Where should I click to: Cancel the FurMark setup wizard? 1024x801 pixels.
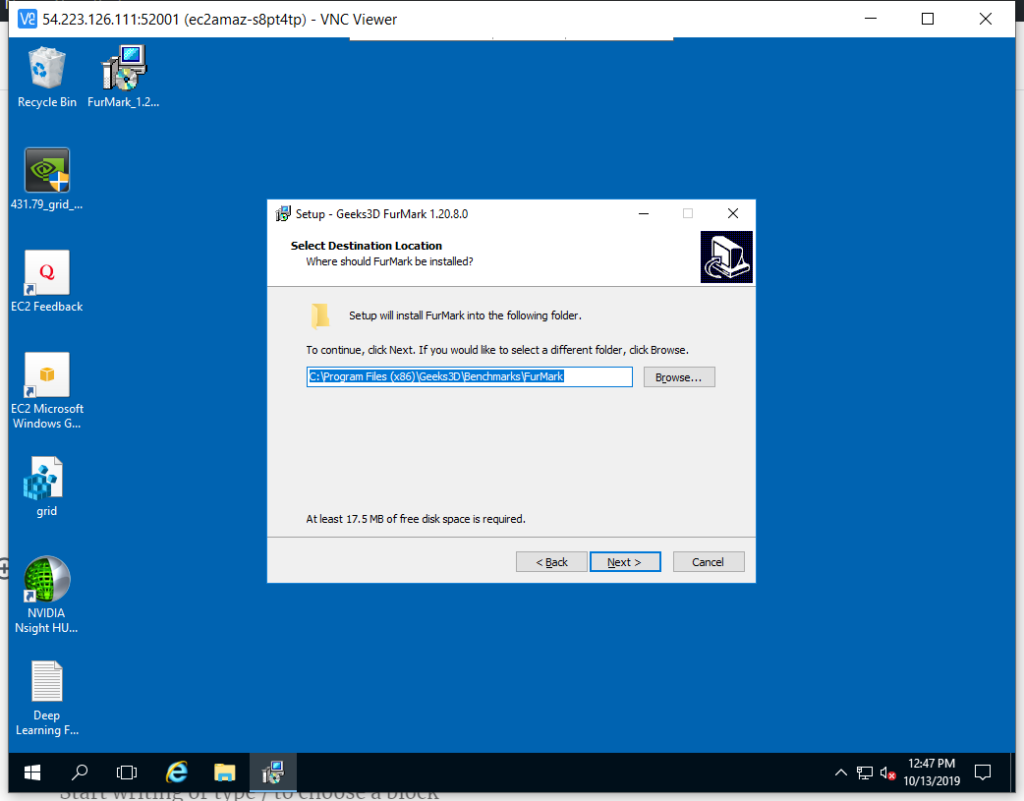click(x=708, y=562)
